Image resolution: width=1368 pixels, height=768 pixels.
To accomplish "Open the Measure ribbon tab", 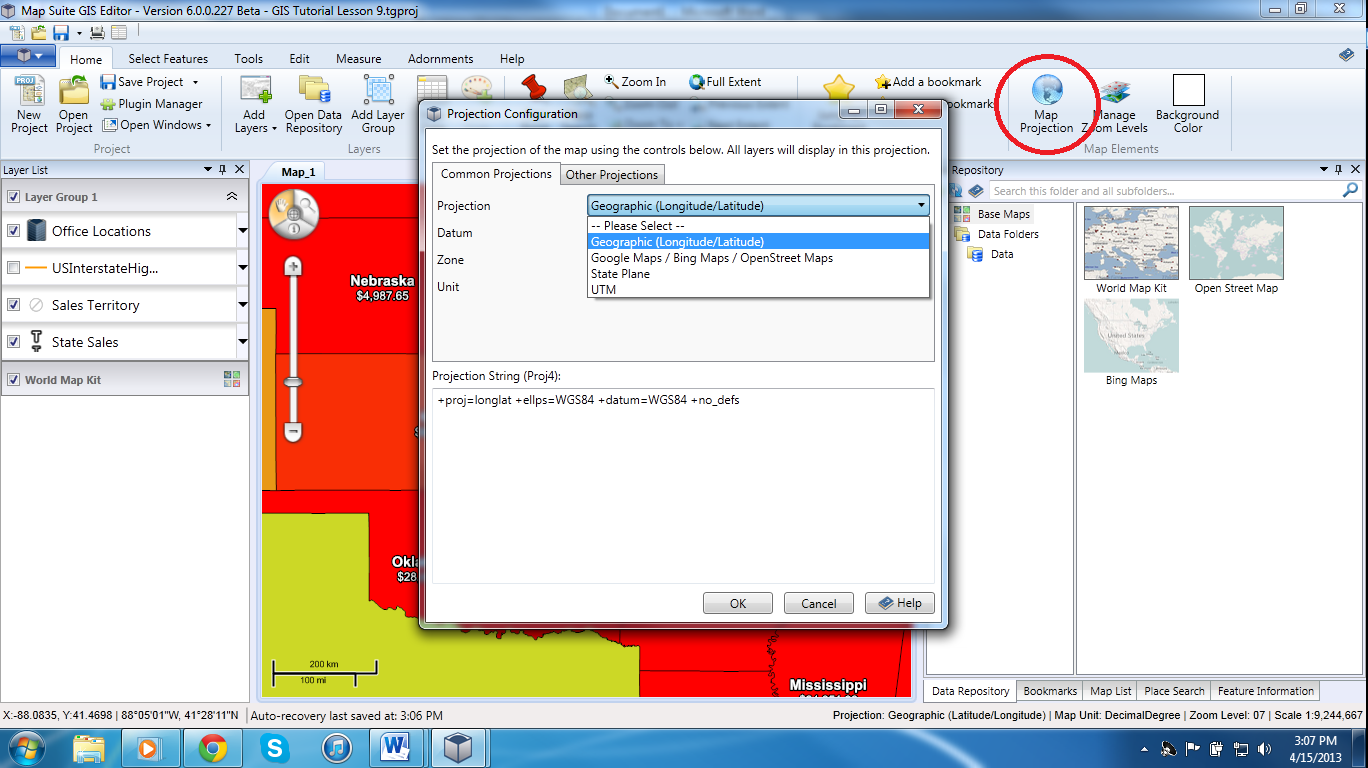I will point(358,59).
